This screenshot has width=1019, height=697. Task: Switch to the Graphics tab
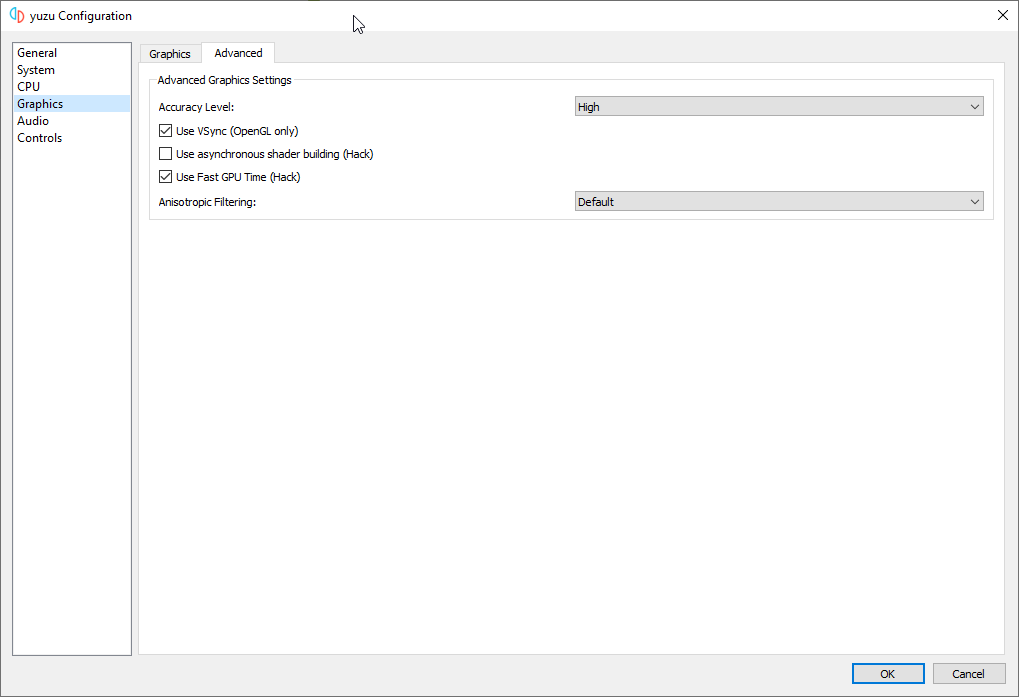[170, 54]
